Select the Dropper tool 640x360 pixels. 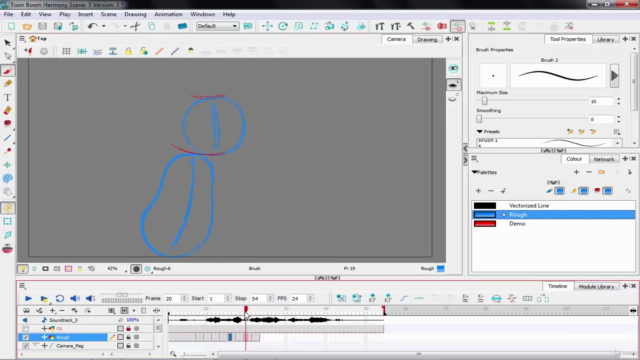(x=8, y=151)
